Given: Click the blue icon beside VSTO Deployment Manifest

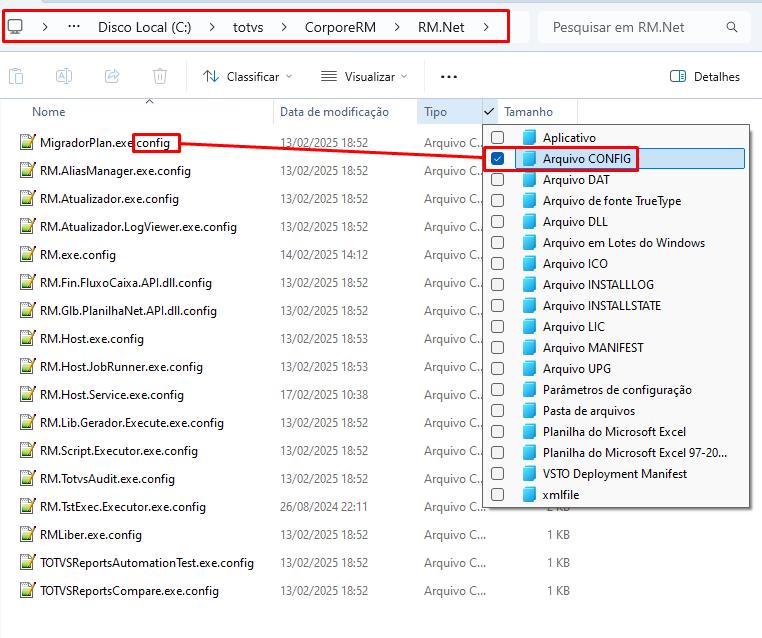Looking at the screenshot, I should (529, 473).
